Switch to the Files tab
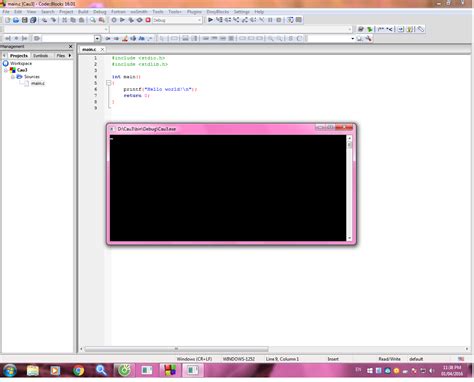Screen dimensions: 474x382 pyautogui.click(x=60, y=56)
